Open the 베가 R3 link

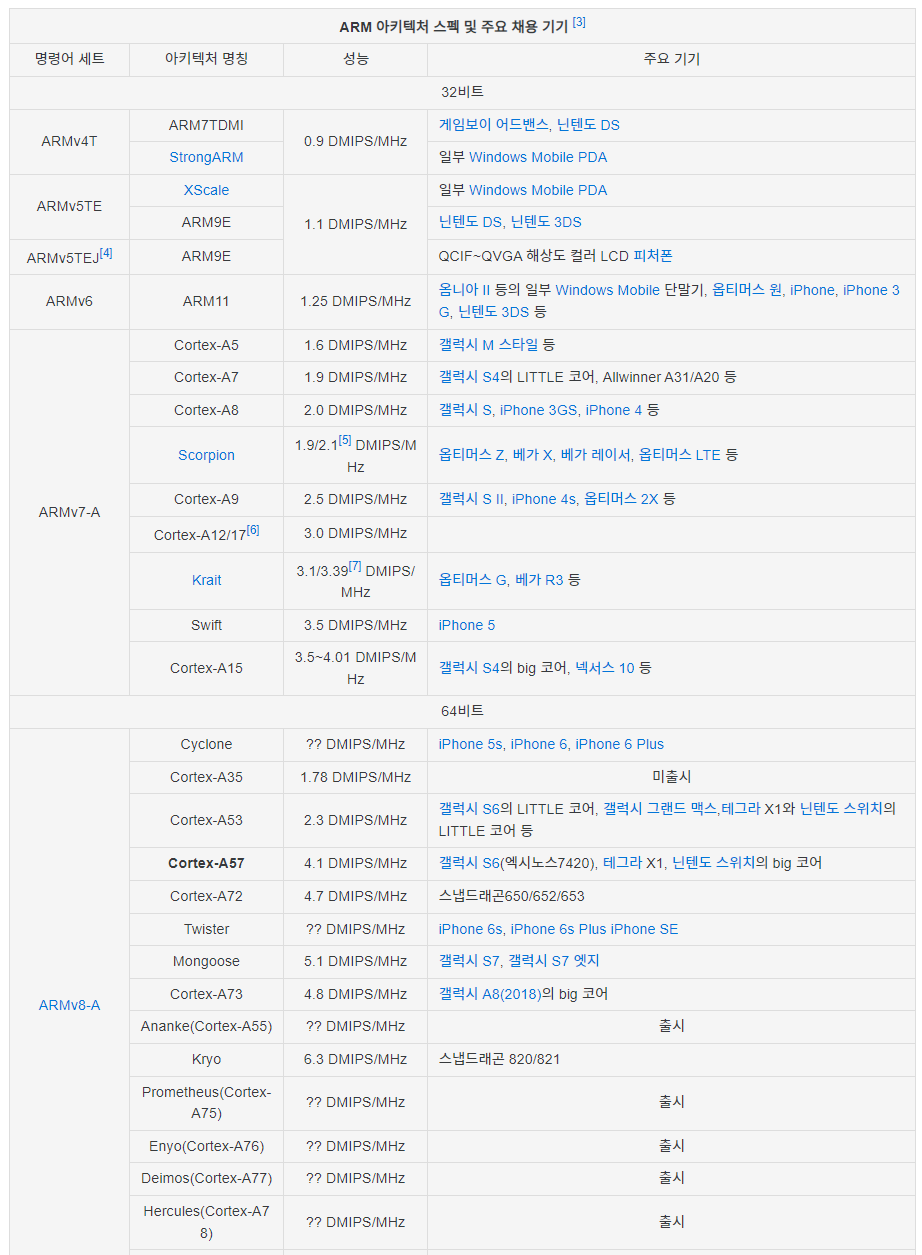tap(540, 580)
